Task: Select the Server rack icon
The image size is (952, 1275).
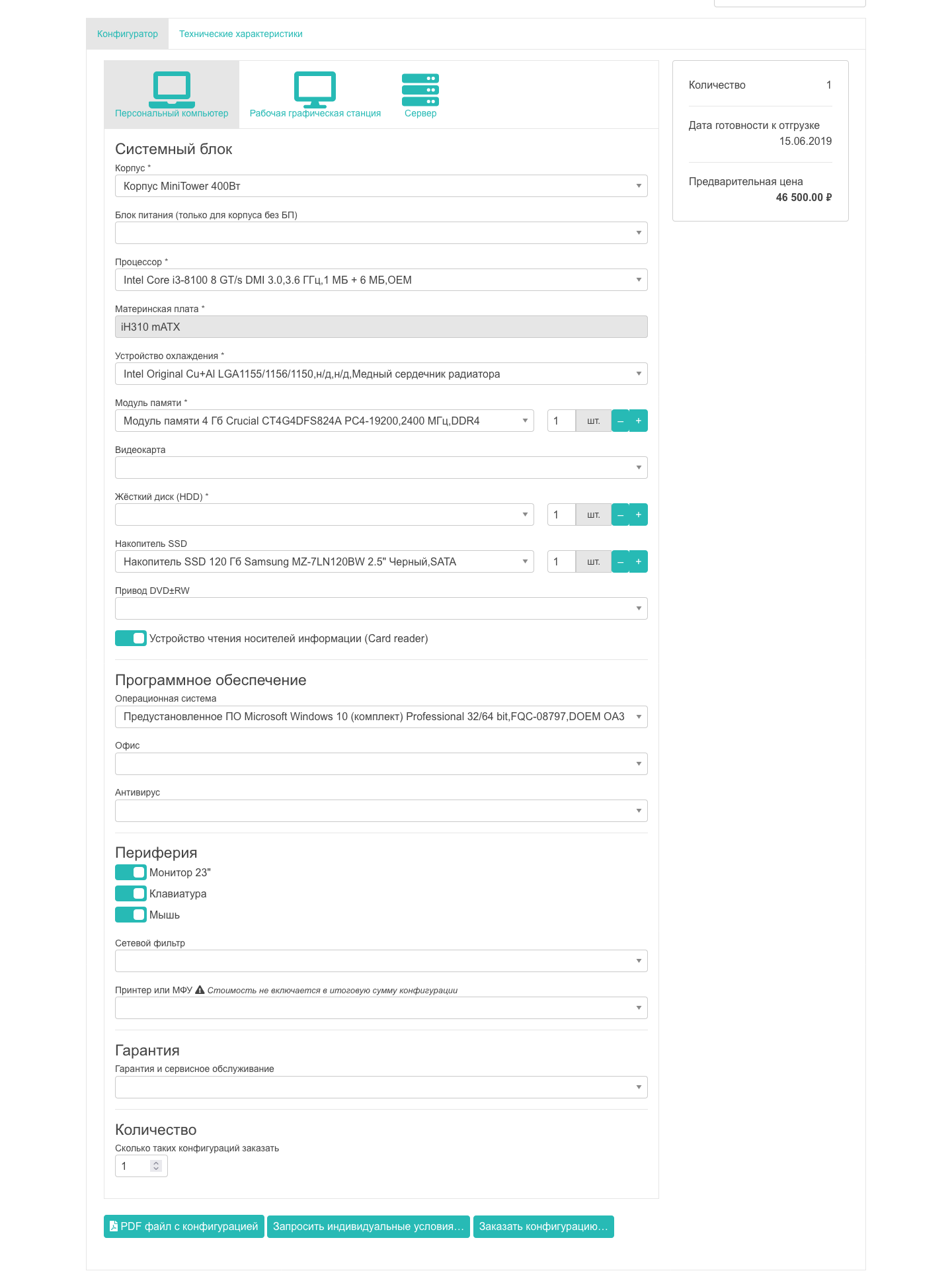Action: click(420, 90)
